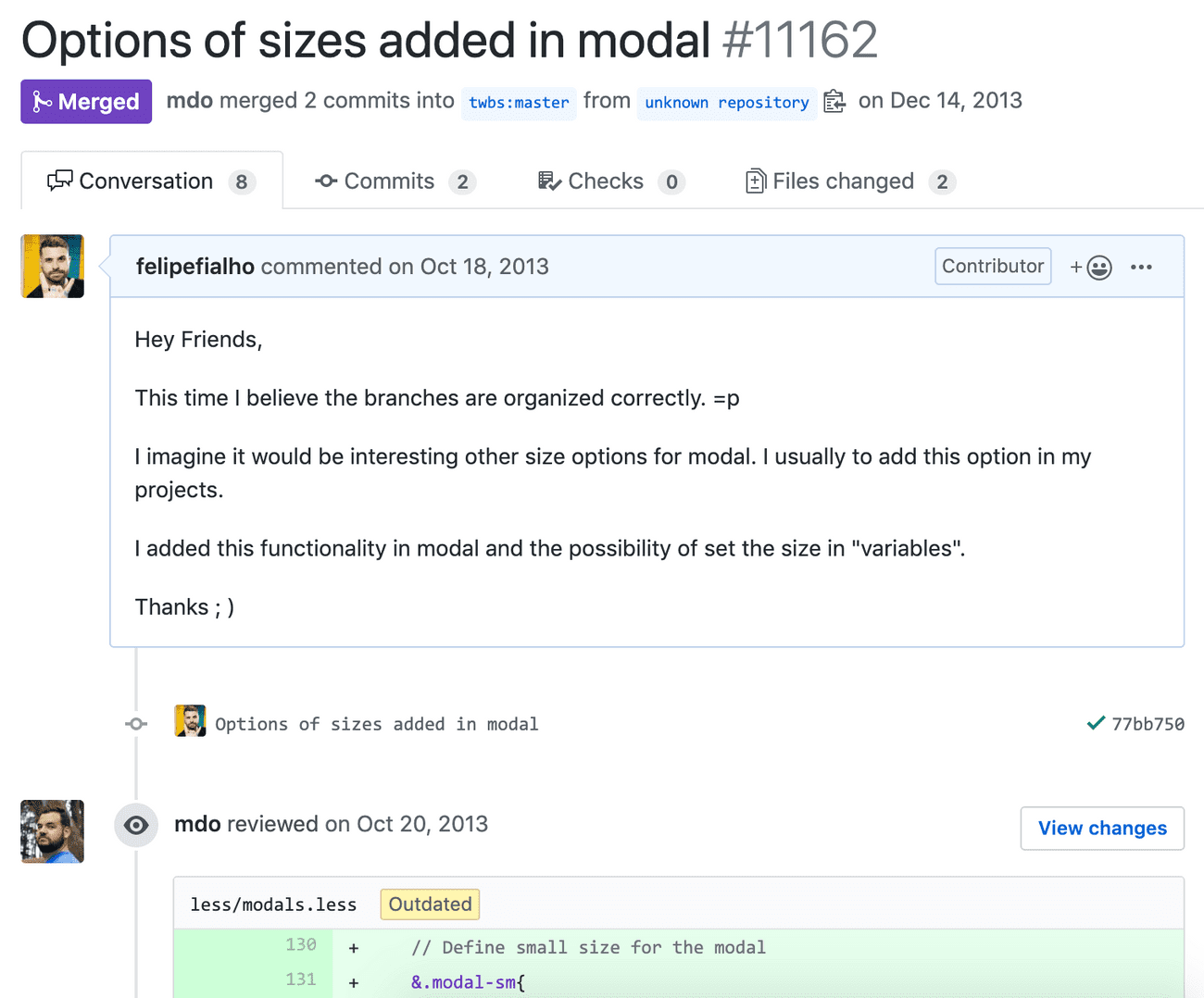
Task: Click the eye icon beside mdo's review
Action: pos(136,825)
